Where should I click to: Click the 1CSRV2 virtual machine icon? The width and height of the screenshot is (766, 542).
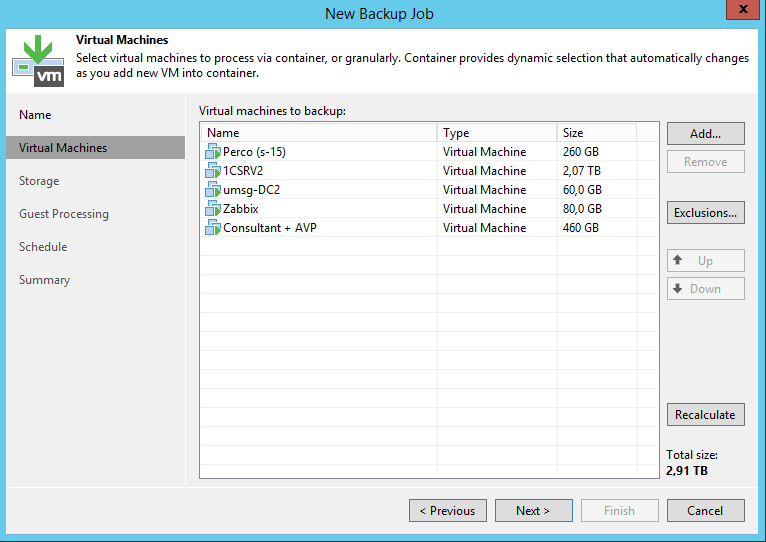point(212,171)
